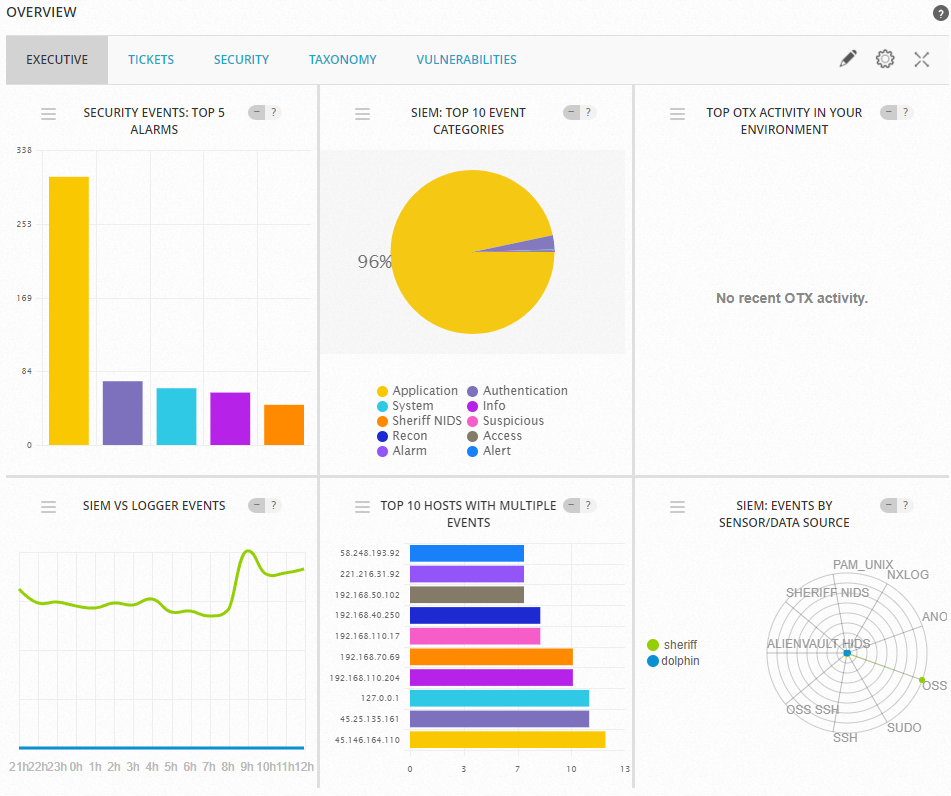Select the Taxonomy tab
Viewport: 951px width, 796px height.
pos(342,60)
